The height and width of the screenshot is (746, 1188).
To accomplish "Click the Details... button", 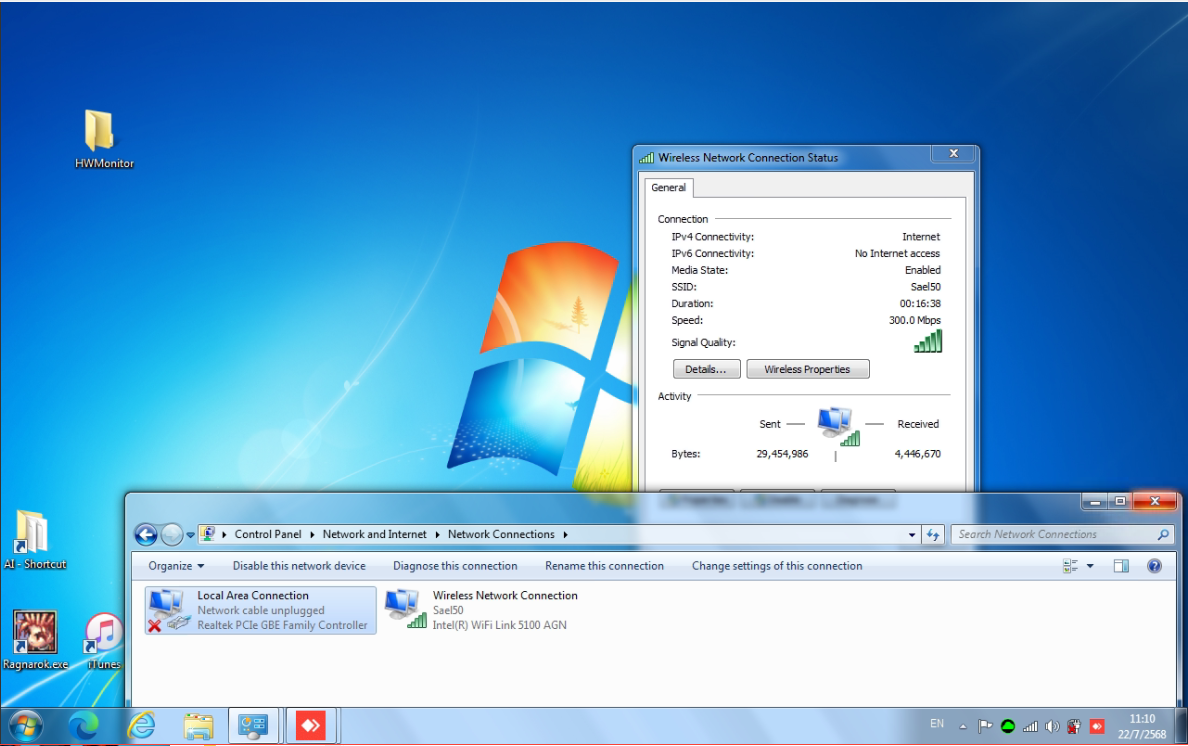I will click(706, 370).
